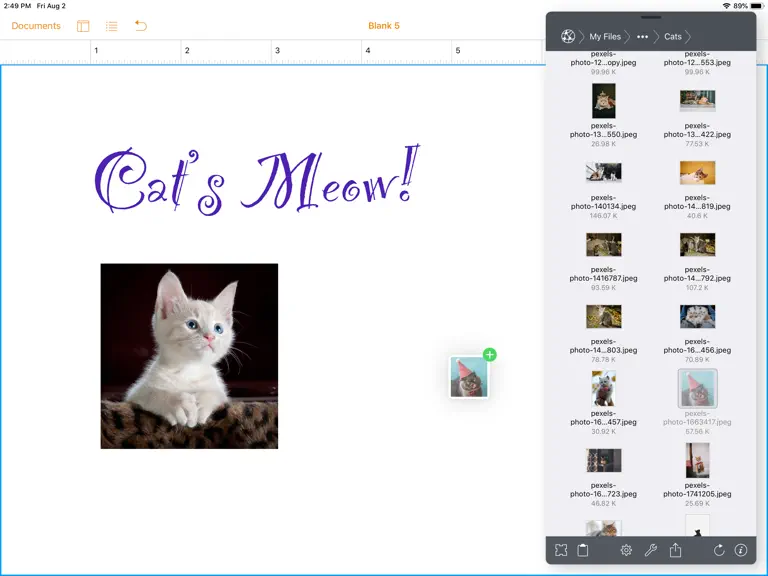768x576 pixels.
Task: Open the settings gear in file panel
Action: (626, 550)
